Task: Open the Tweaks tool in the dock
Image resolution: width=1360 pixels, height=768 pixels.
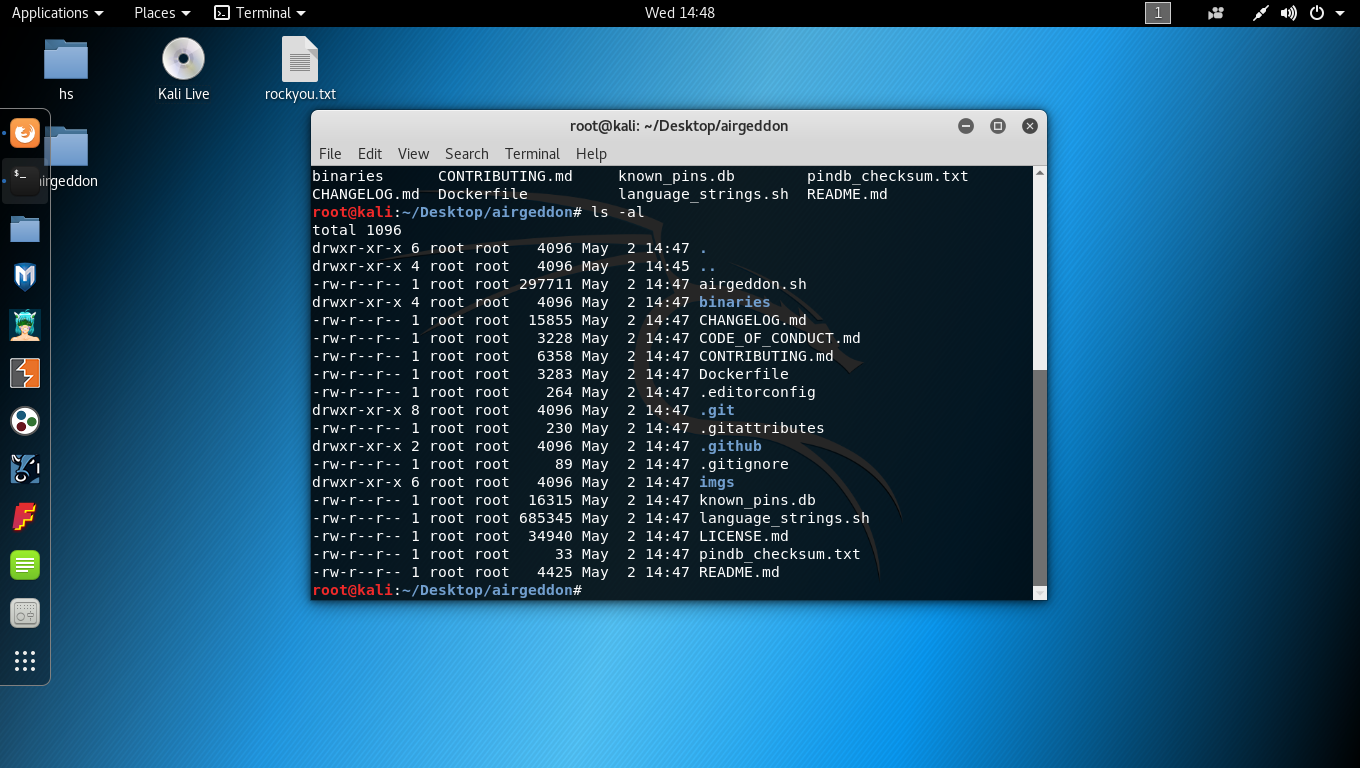Action: pyautogui.click(x=25, y=613)
